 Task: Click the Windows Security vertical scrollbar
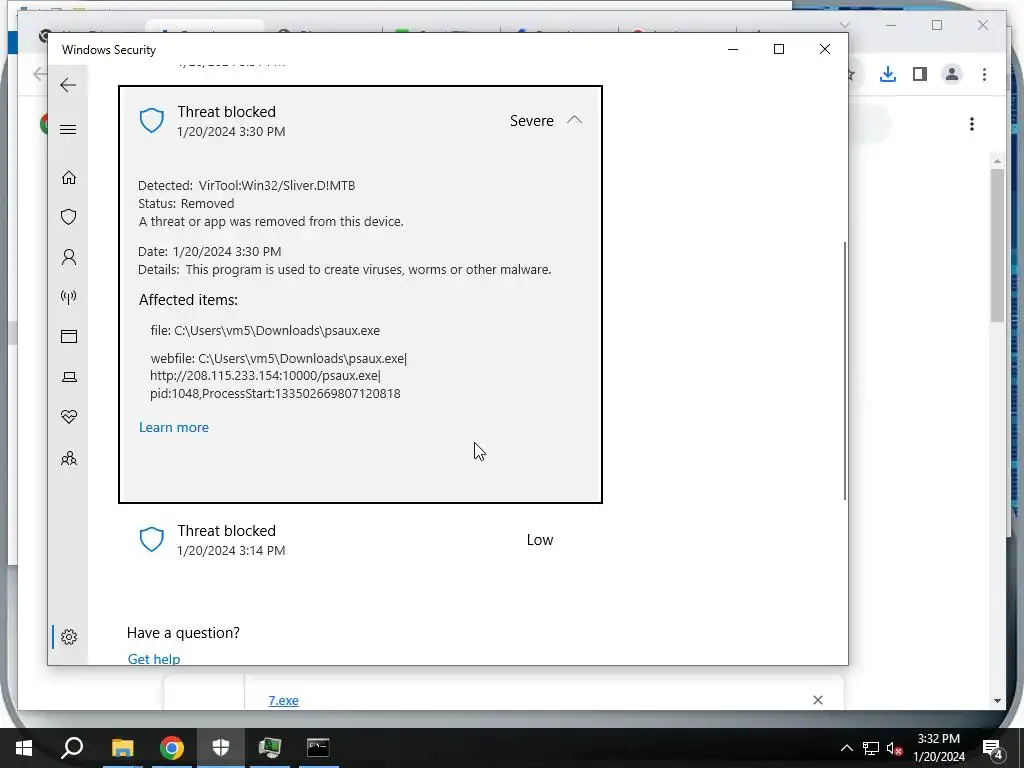click(x=845, y=370)
